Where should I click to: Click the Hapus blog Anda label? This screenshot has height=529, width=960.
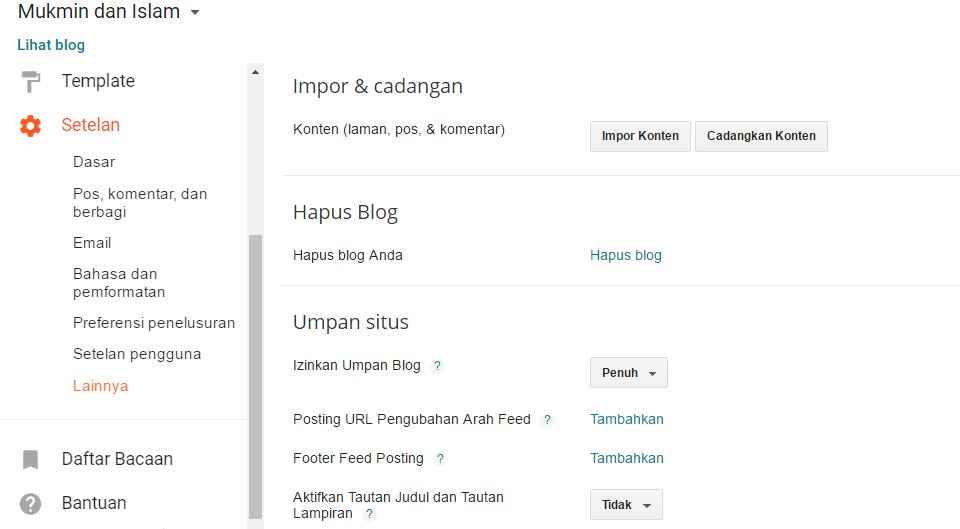tap(348, 255)
